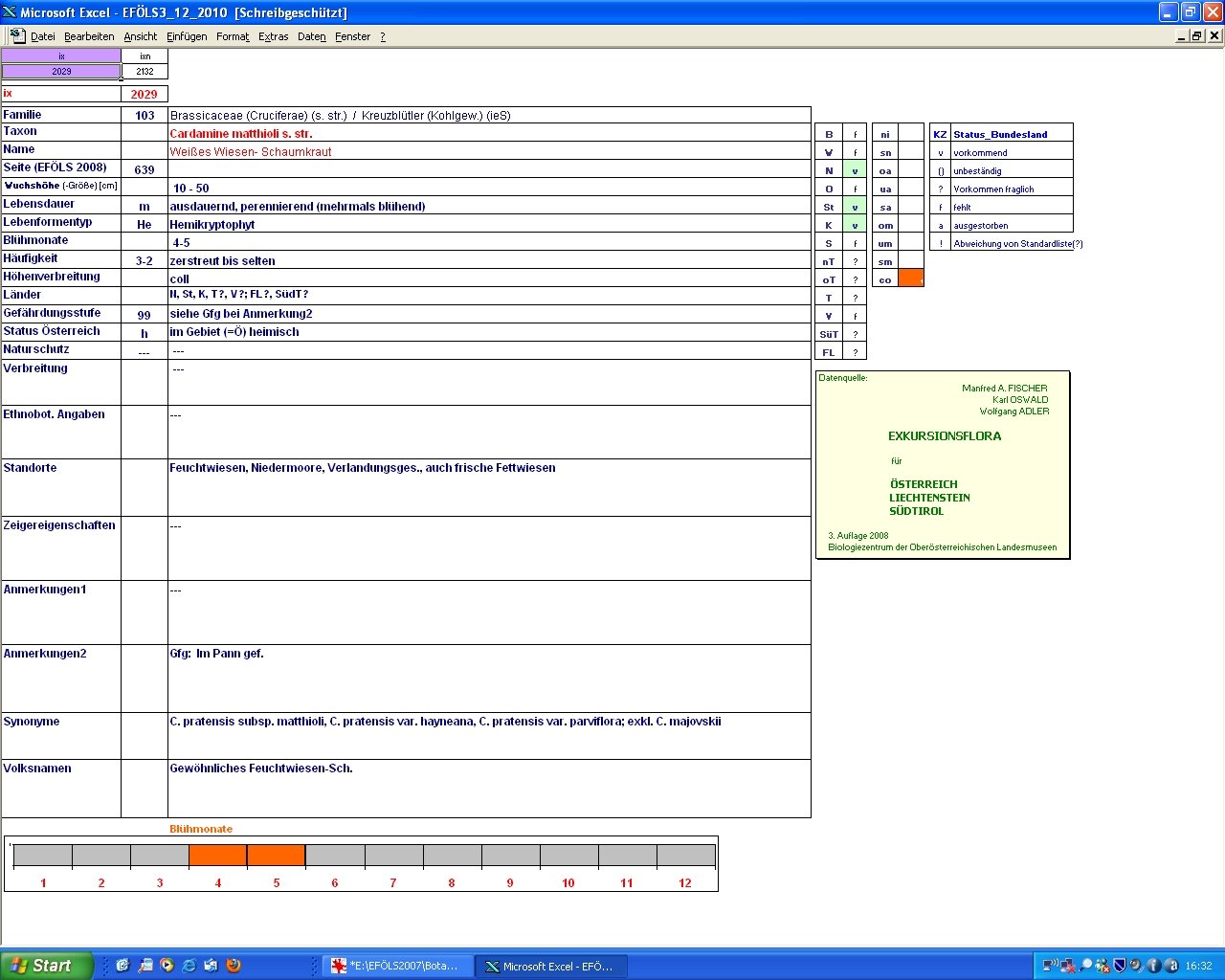
Task: Click the grey month 6 bar segment
Action: pyautogui.click(x=335, y=856)
